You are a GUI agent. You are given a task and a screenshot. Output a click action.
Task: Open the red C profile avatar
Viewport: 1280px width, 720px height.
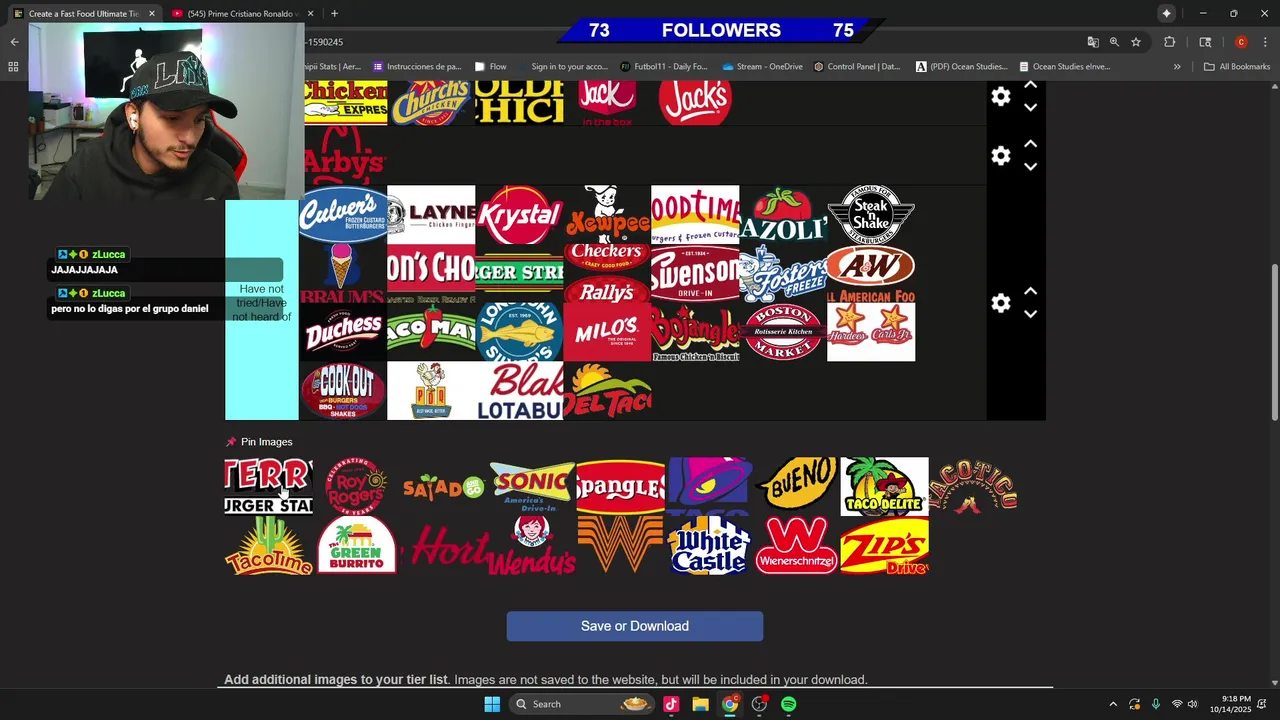click(1241, 42)
